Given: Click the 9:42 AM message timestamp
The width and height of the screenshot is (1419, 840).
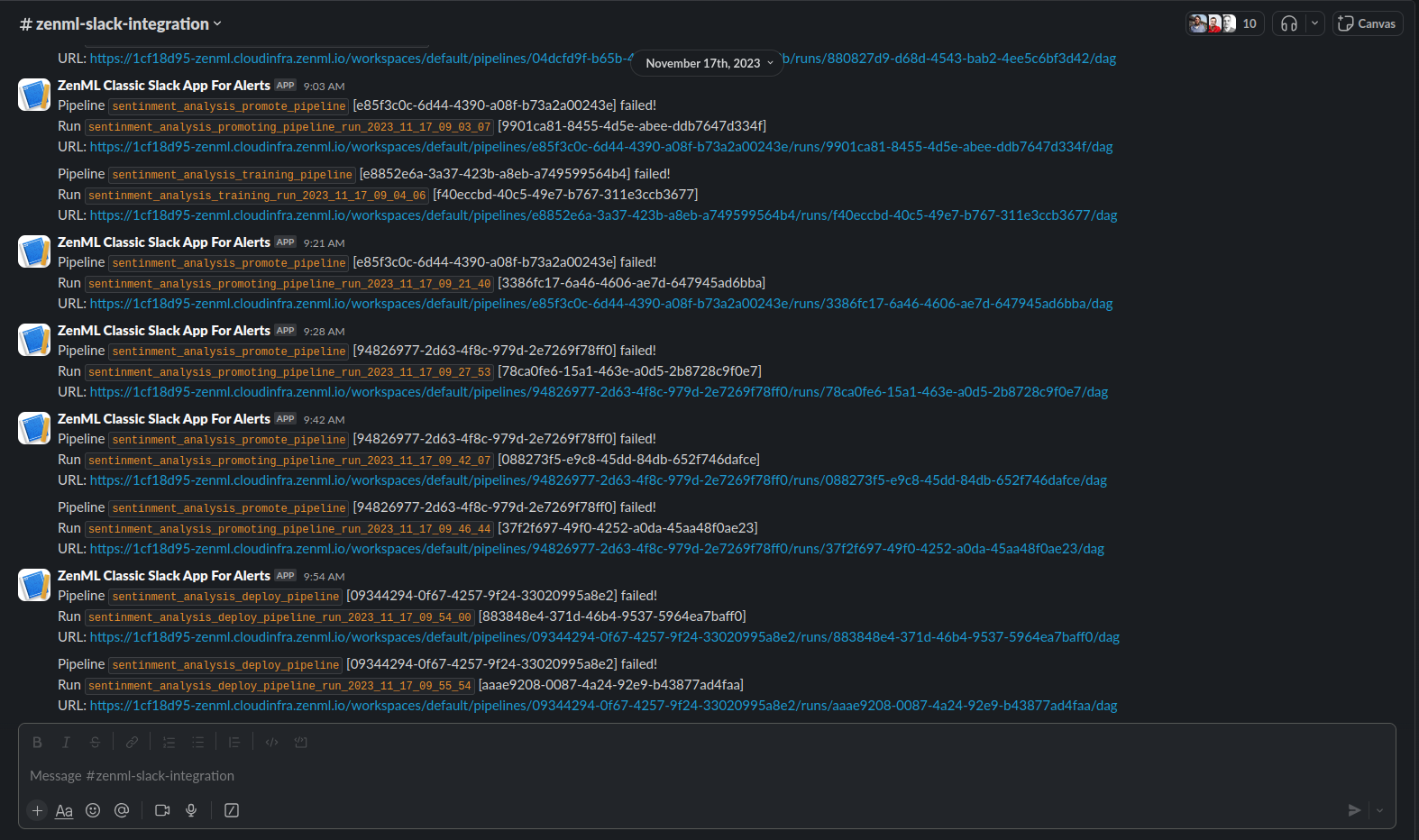Looking at the screenshot, I should point(324,420).
